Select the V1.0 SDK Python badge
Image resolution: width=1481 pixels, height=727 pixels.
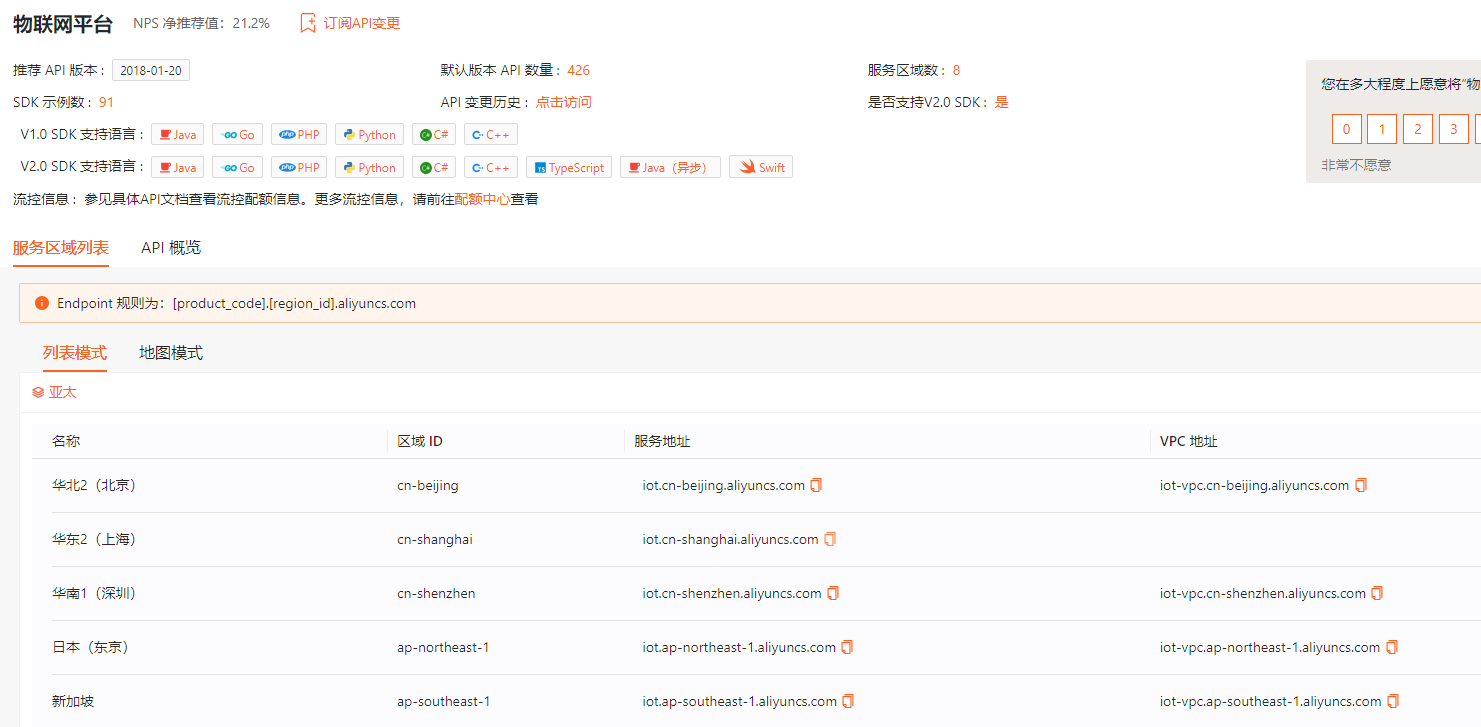tap(369, 135)
